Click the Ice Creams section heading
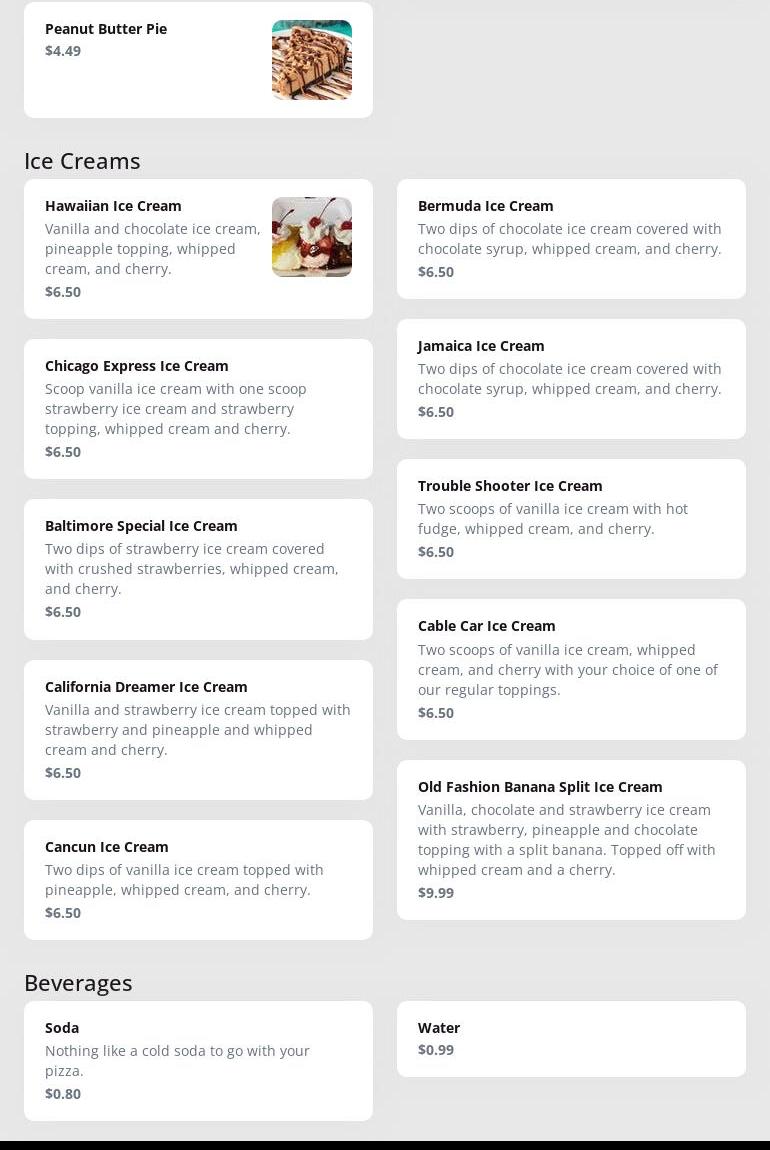This screenshot has height=1150, width=770. (82, 161)
